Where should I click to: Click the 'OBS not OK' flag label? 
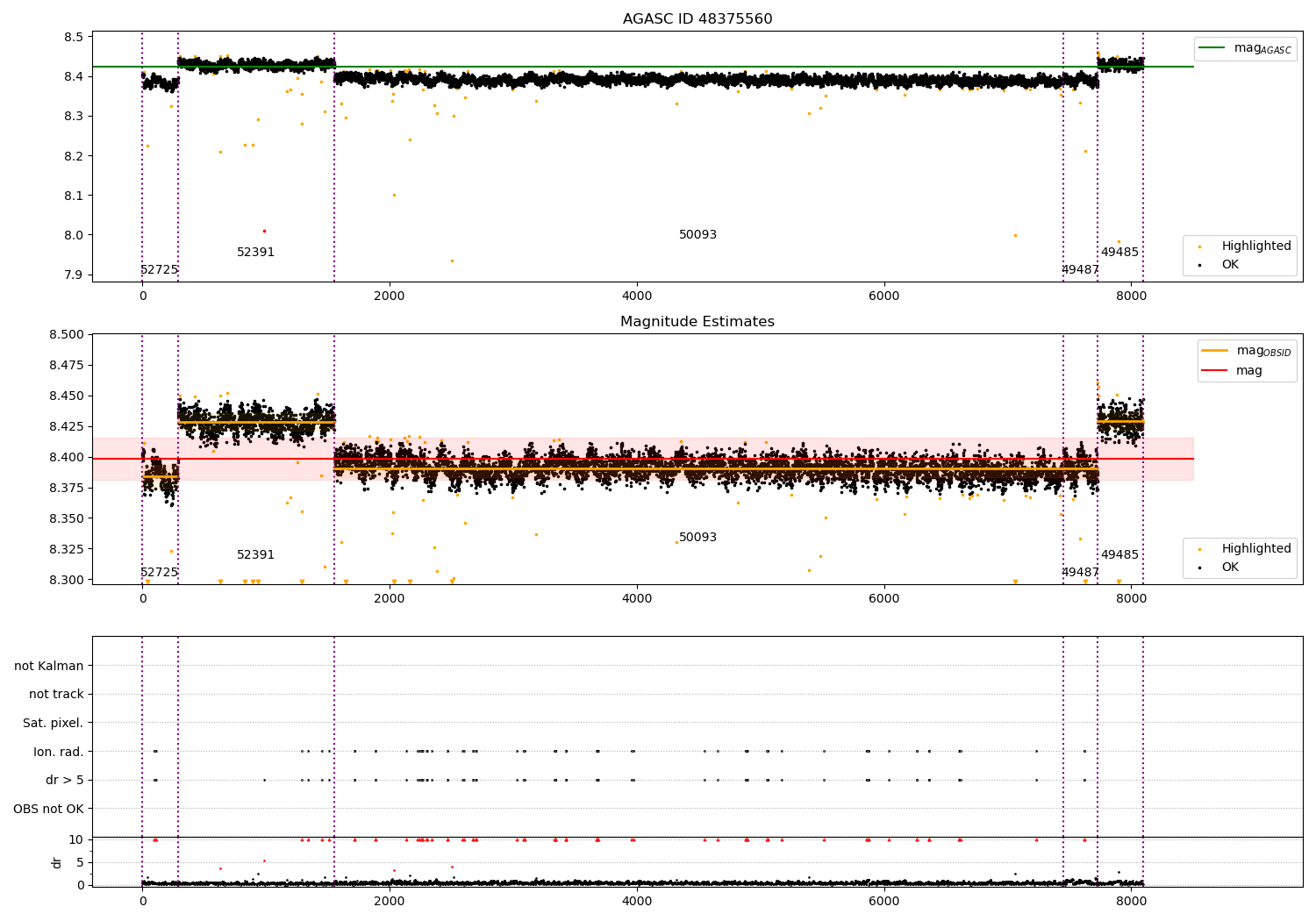(x=49, y=809)
